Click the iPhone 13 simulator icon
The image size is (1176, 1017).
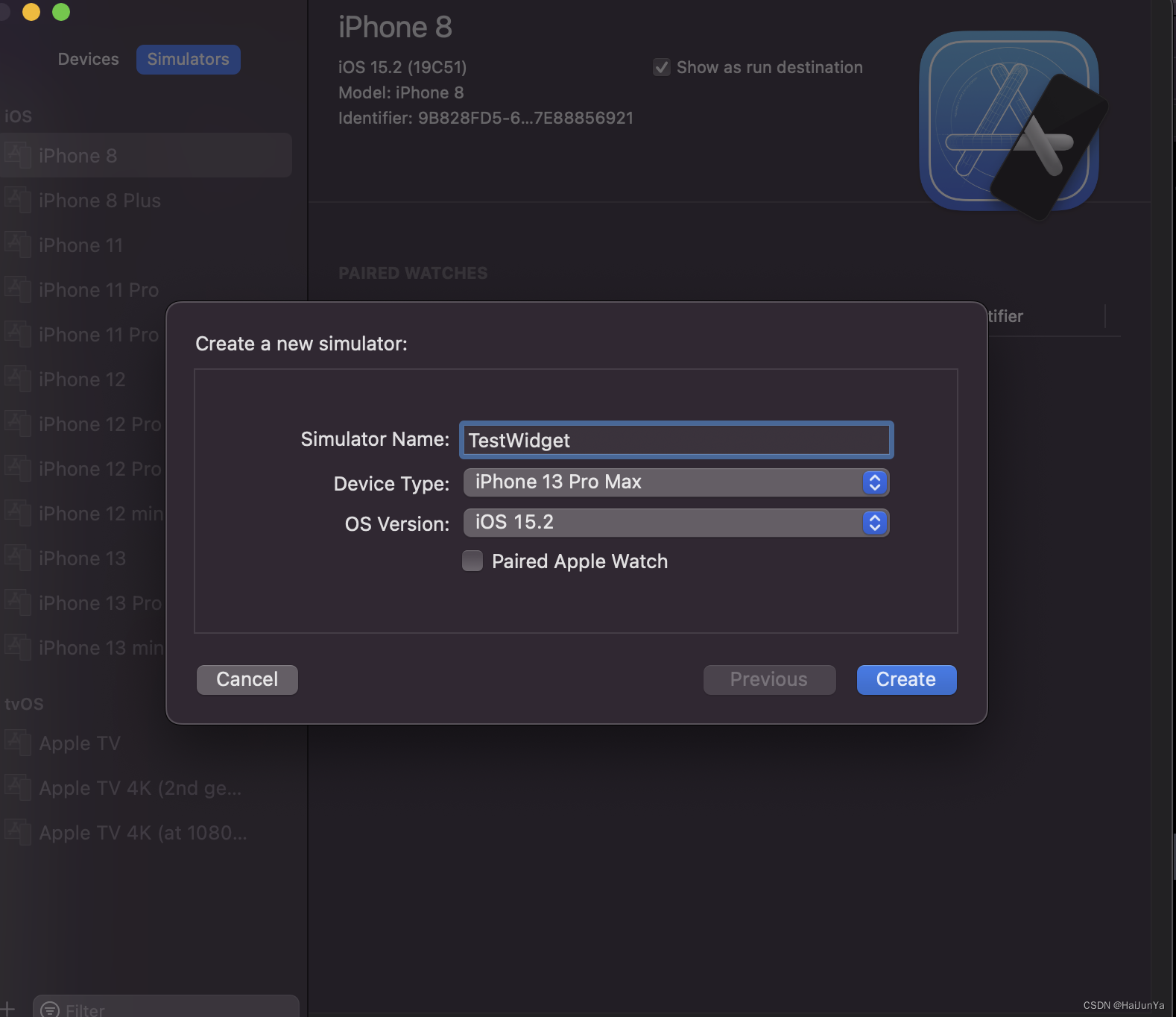coord(18,557)
